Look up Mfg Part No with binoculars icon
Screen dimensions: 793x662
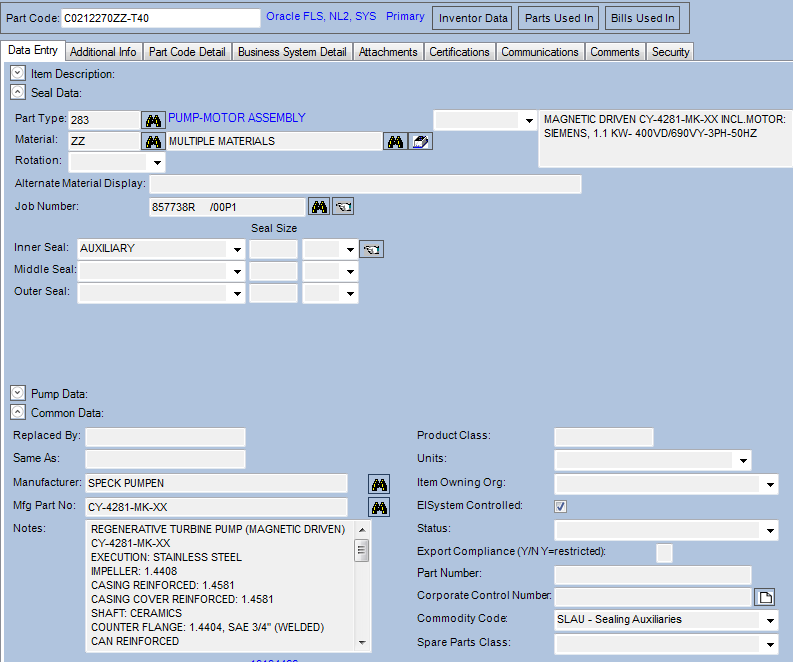click(379, 507)
